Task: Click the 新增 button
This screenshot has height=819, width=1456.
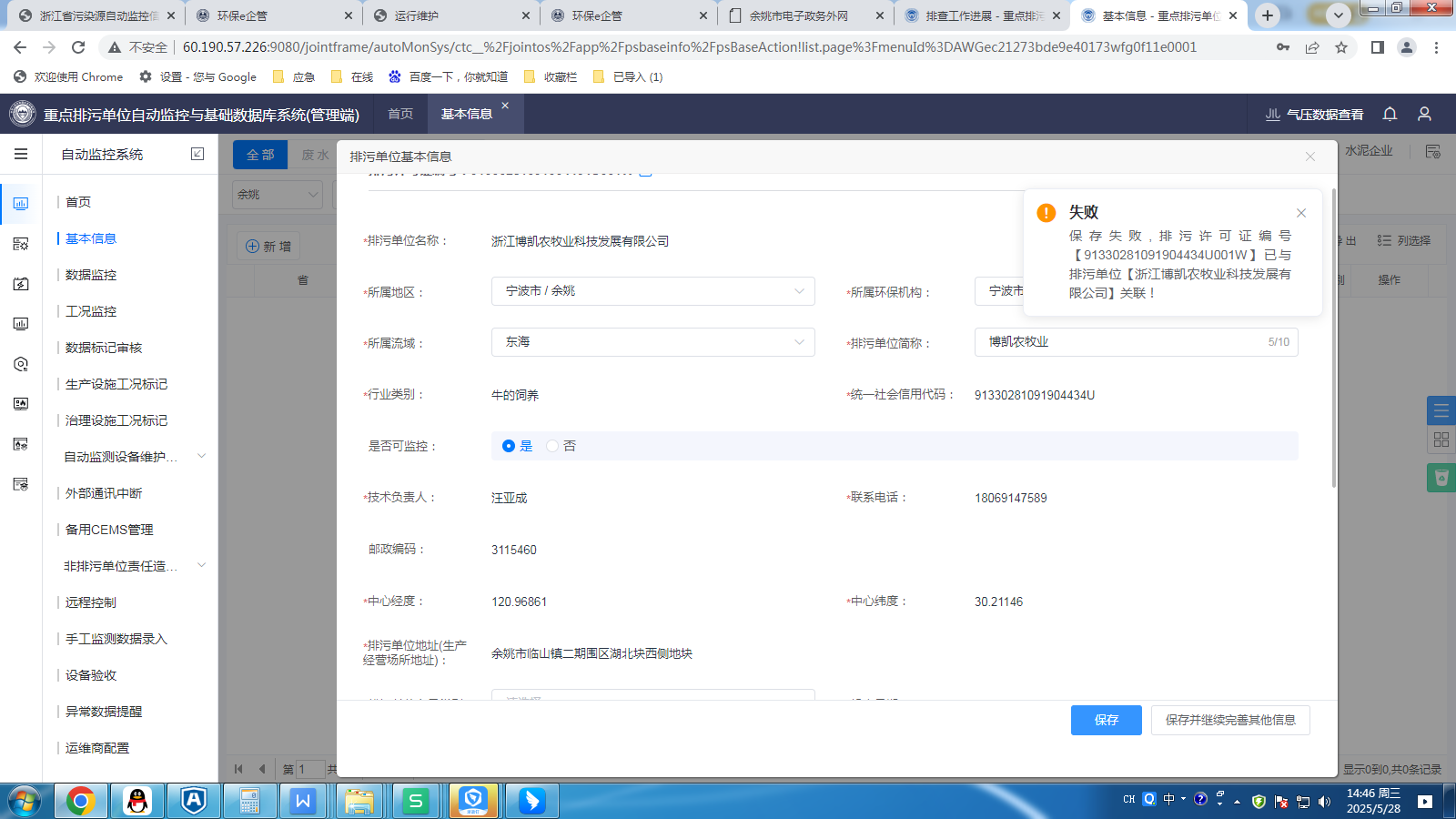Action: coord(269,246)
